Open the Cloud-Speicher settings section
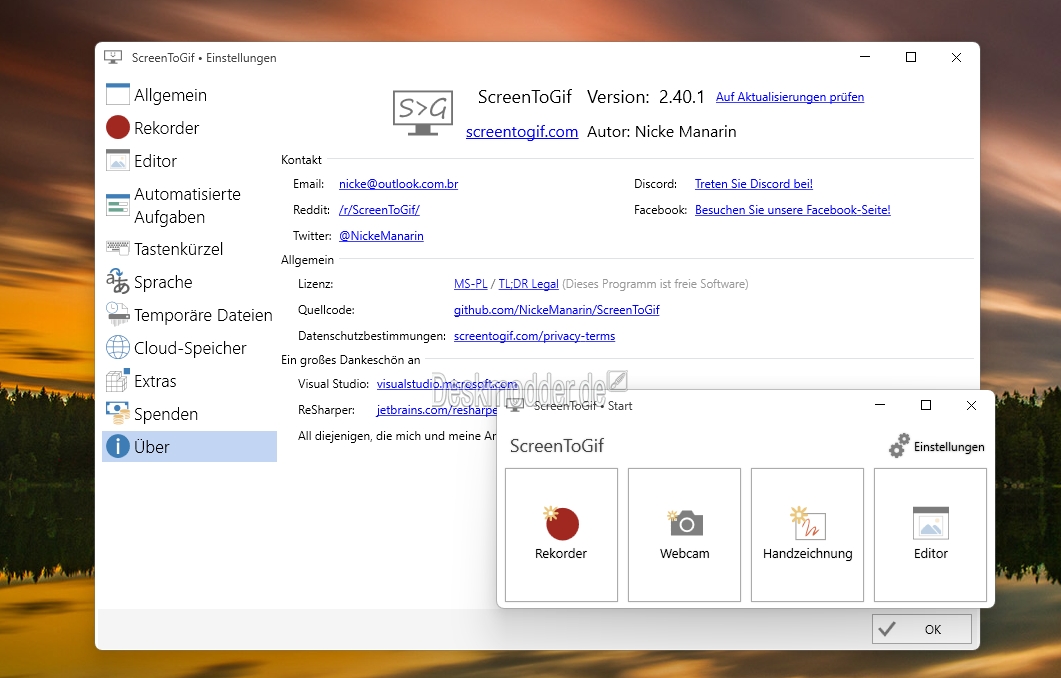The image size is (1061, 678). (x=189, y=347)
